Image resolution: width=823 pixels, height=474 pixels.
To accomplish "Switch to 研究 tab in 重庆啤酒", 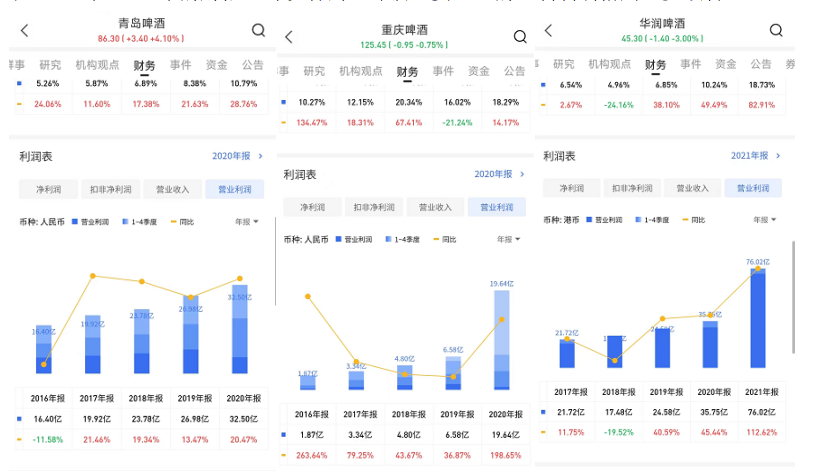I will coord(314,71).
